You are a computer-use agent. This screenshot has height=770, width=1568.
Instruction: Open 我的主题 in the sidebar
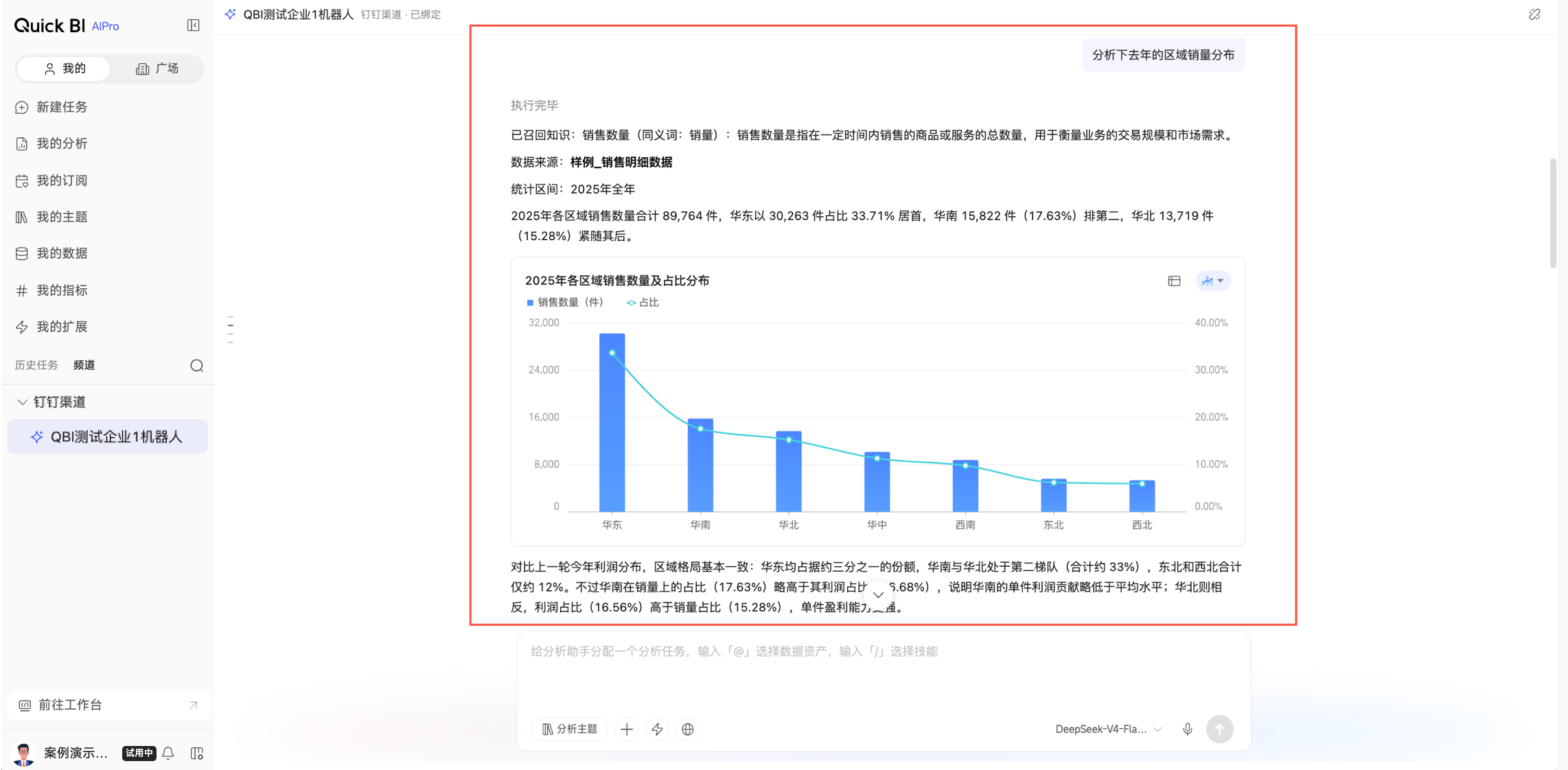tap(62, 217)
